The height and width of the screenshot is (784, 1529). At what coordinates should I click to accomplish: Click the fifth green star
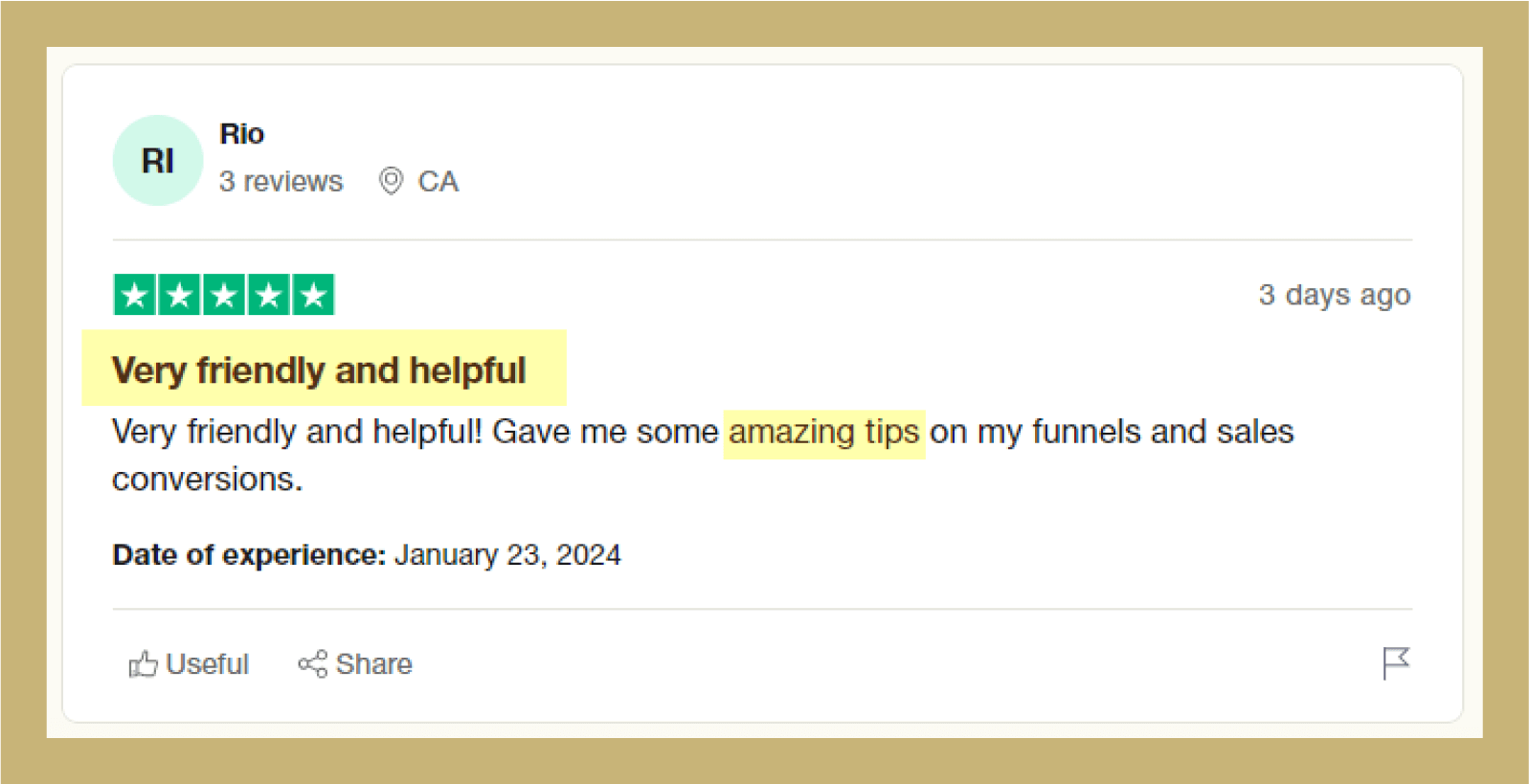point(313,295)
